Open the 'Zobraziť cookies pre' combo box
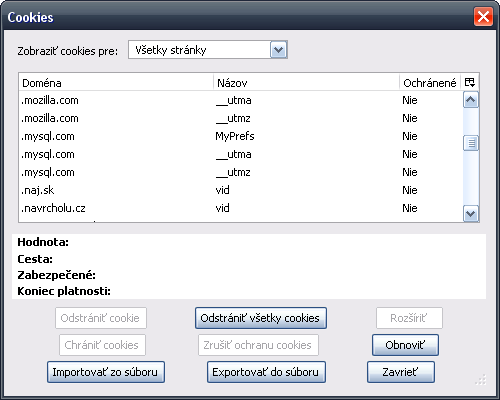 click(x=208, y=50)
